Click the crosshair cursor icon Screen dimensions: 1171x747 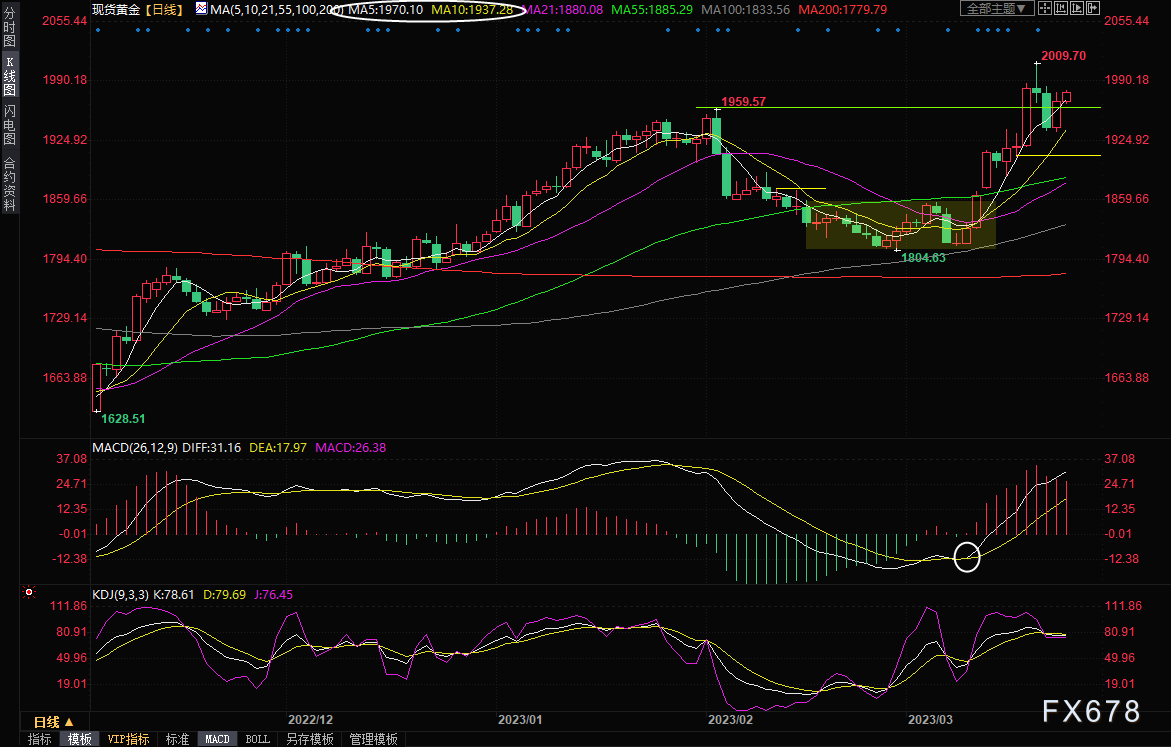pyautogui.click(x=1045, y=8)
